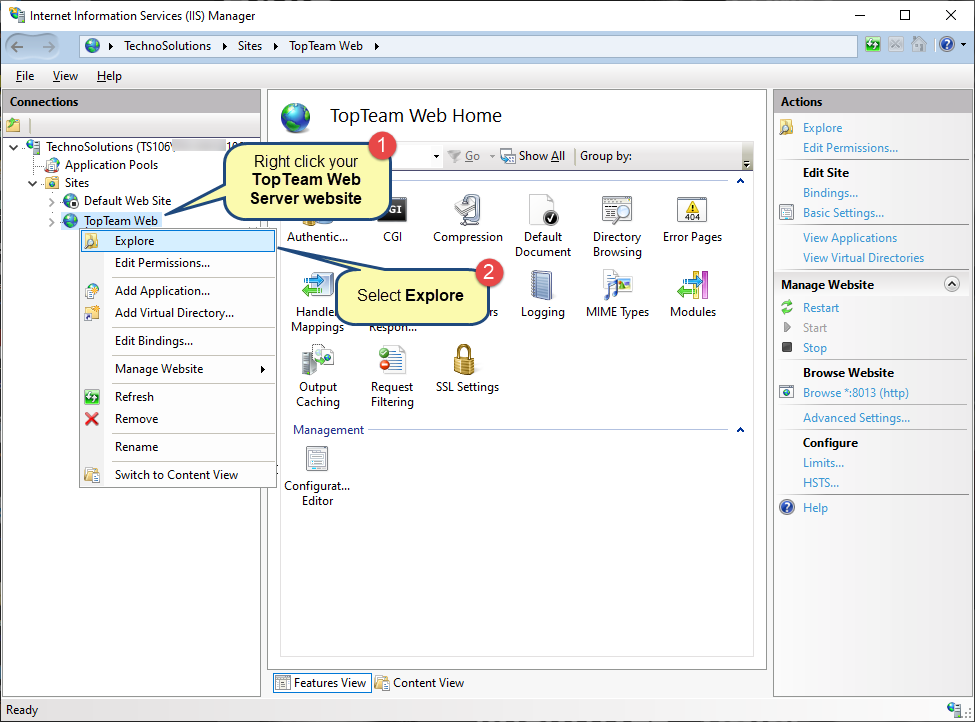Click the Show All button

click(534, 156)
